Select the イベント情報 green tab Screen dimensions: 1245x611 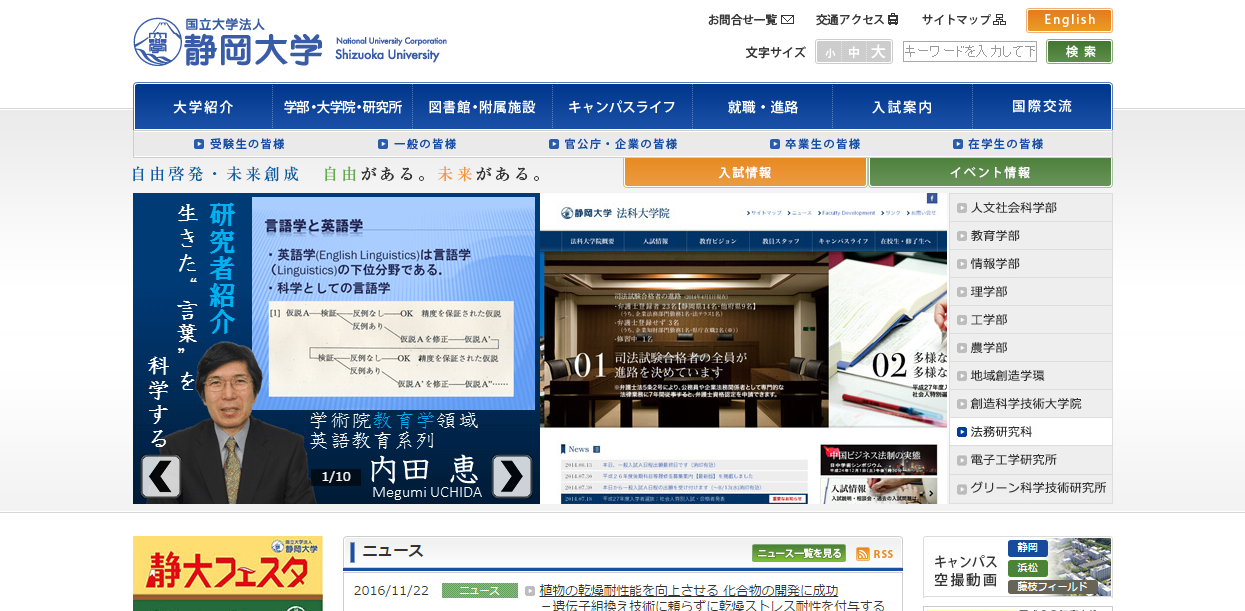coord(990,172)
